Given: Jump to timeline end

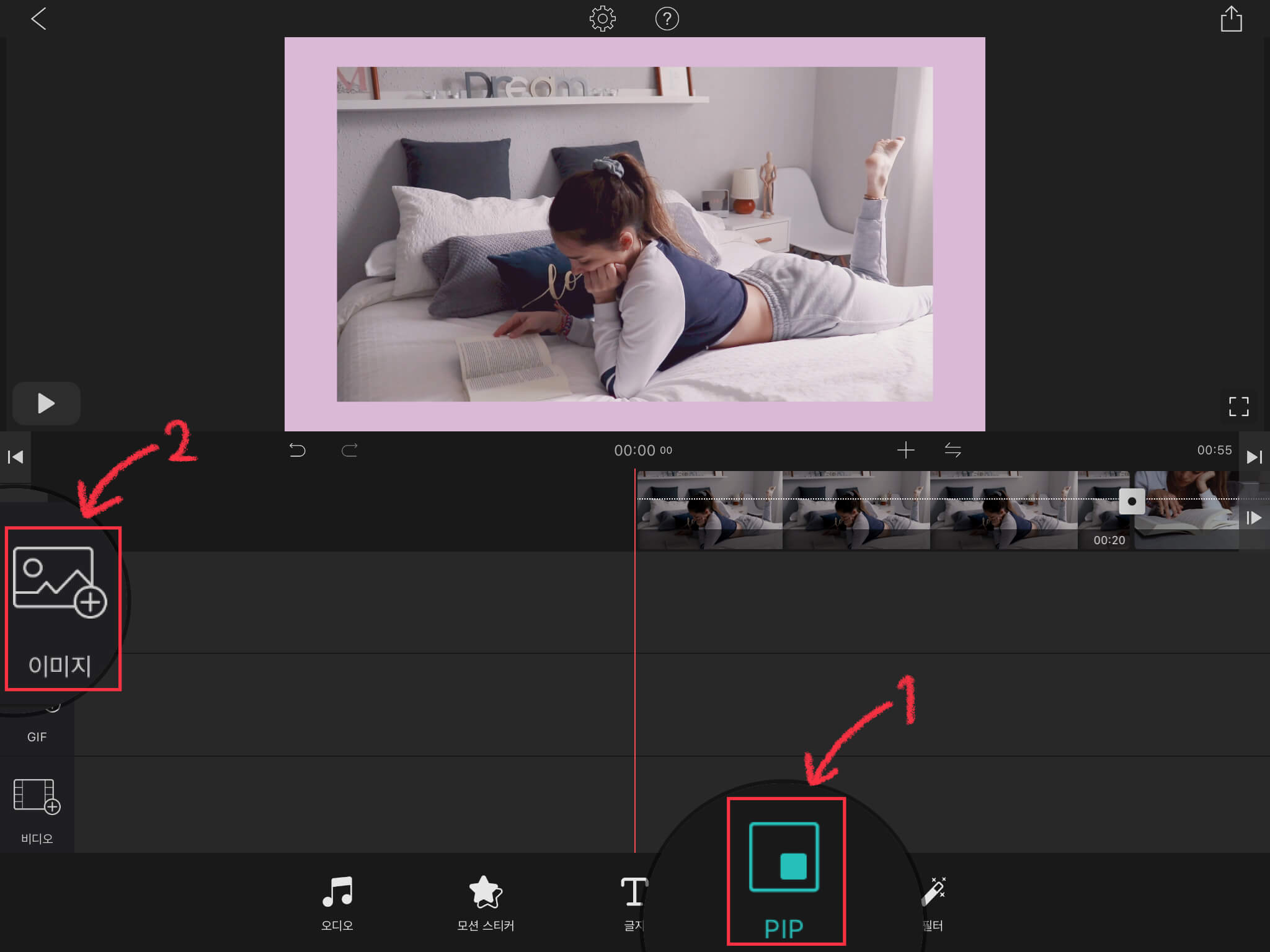Looking at the screenshot, I should 1254,457.
